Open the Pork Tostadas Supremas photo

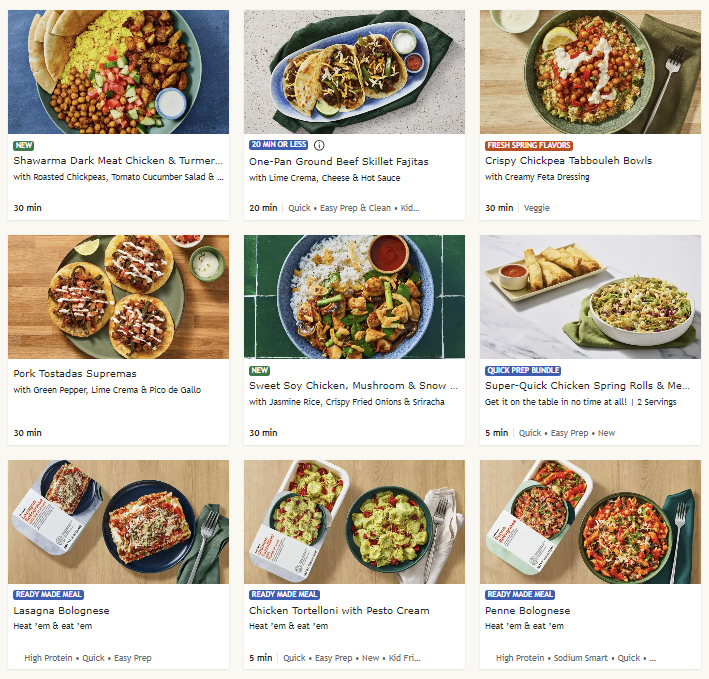118,297
